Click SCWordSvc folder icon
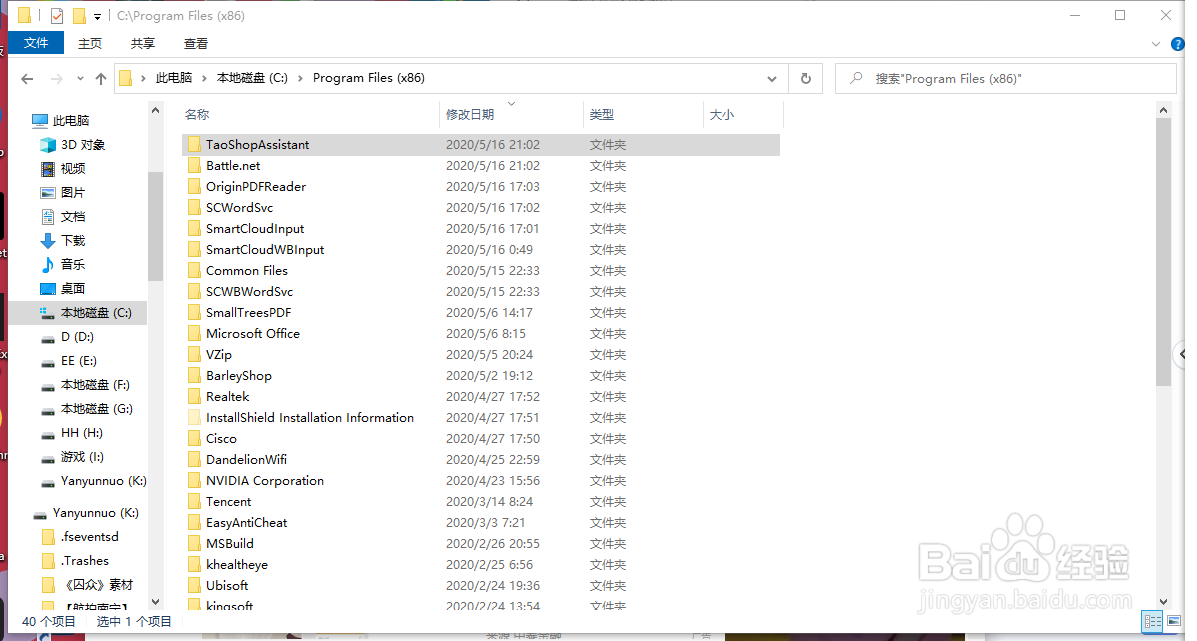Image resolution: width=1197 pixels, height=641 pixels. pyautogui.click(x=194, y=208)
